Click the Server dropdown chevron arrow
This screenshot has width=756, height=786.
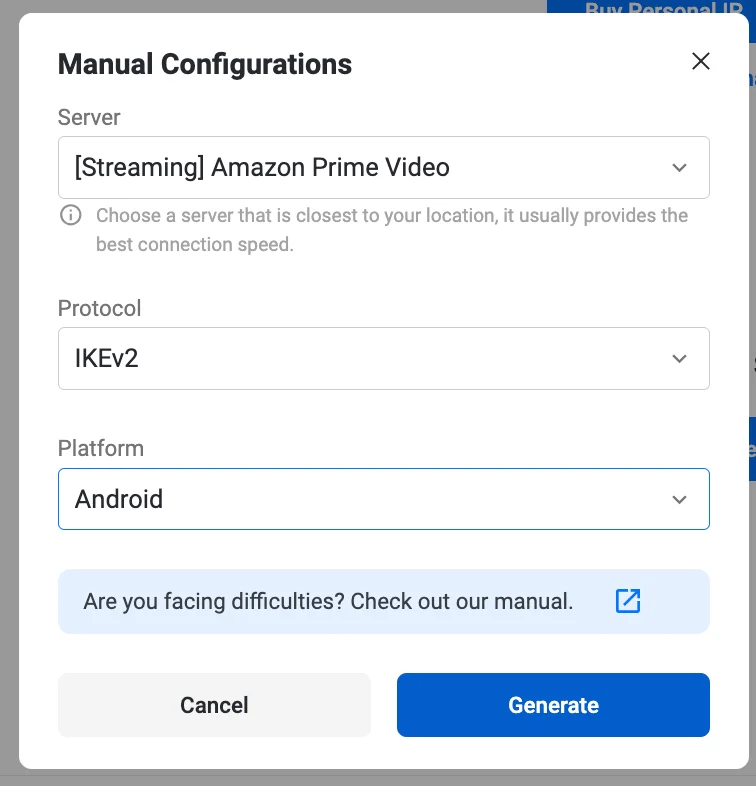tap(680, 168)
